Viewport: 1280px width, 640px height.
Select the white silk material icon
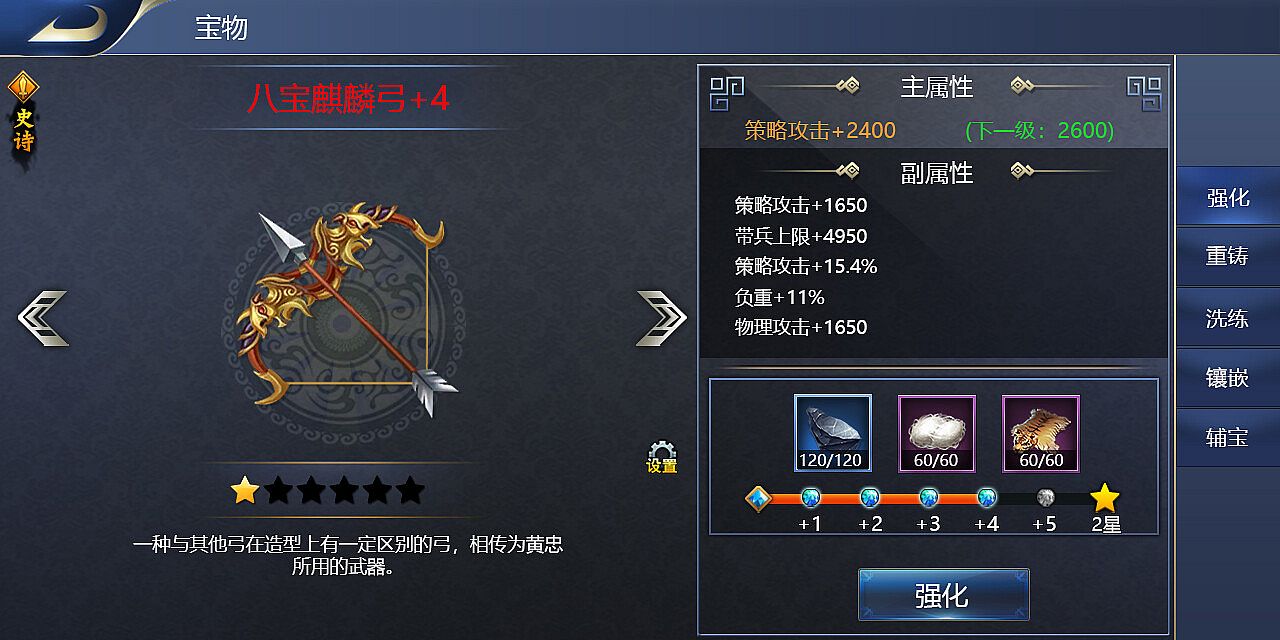937,433
